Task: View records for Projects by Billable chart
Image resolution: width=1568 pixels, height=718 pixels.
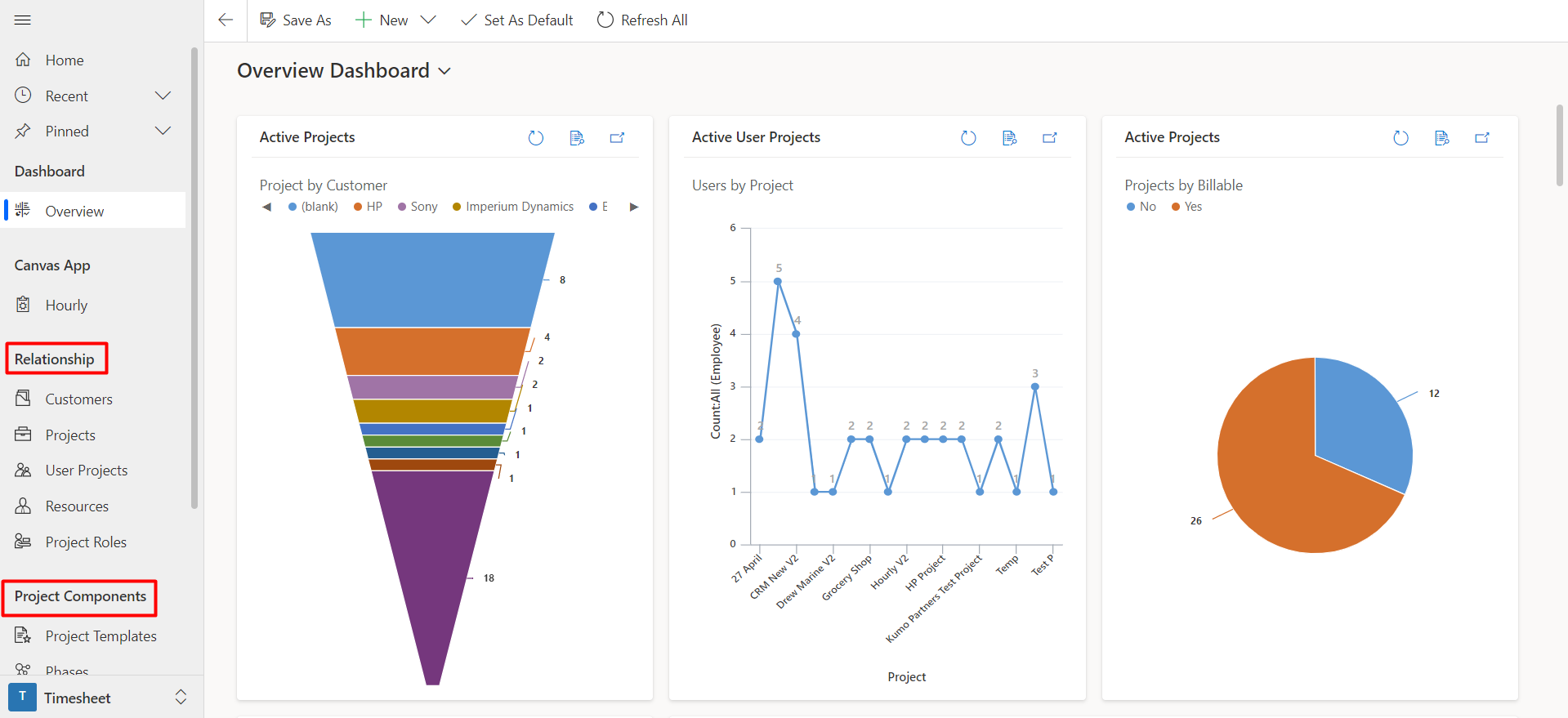Action: [1441, 138]
